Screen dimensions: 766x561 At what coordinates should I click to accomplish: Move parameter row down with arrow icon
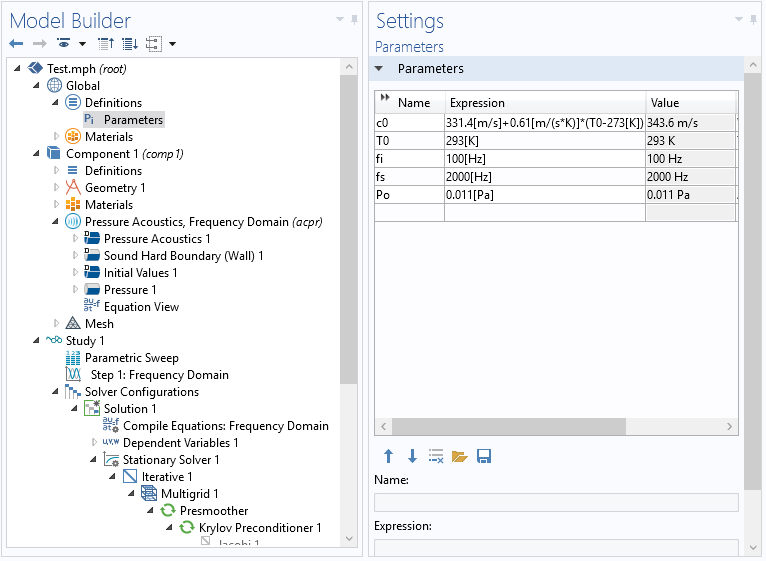pyautogui.click(x=412, y=456)
